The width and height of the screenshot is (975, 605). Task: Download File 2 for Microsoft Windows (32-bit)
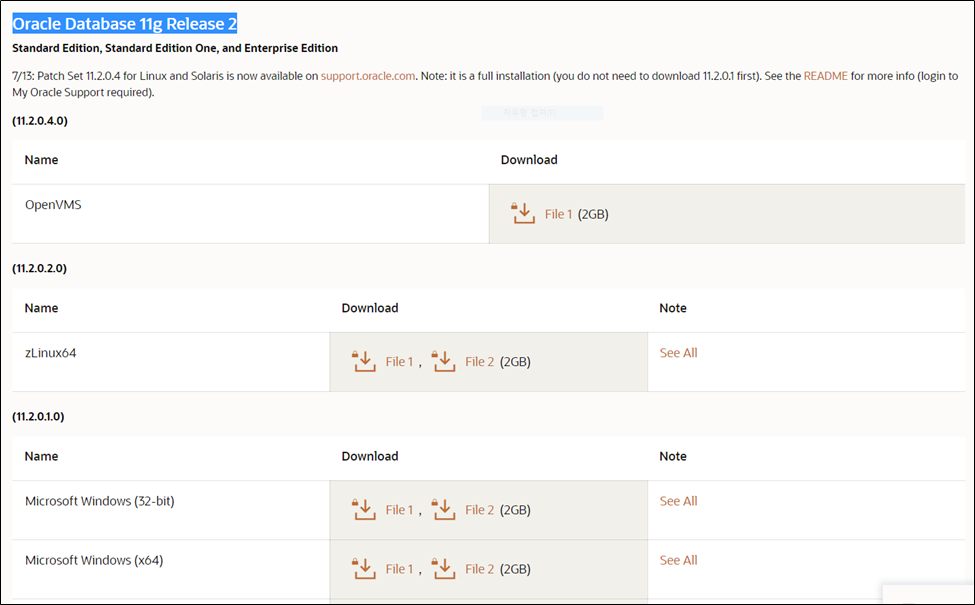point(479,509)
